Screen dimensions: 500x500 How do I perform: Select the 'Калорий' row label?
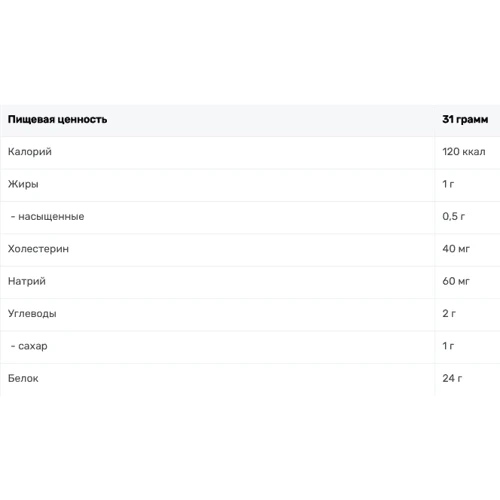(x=30, y=152)
